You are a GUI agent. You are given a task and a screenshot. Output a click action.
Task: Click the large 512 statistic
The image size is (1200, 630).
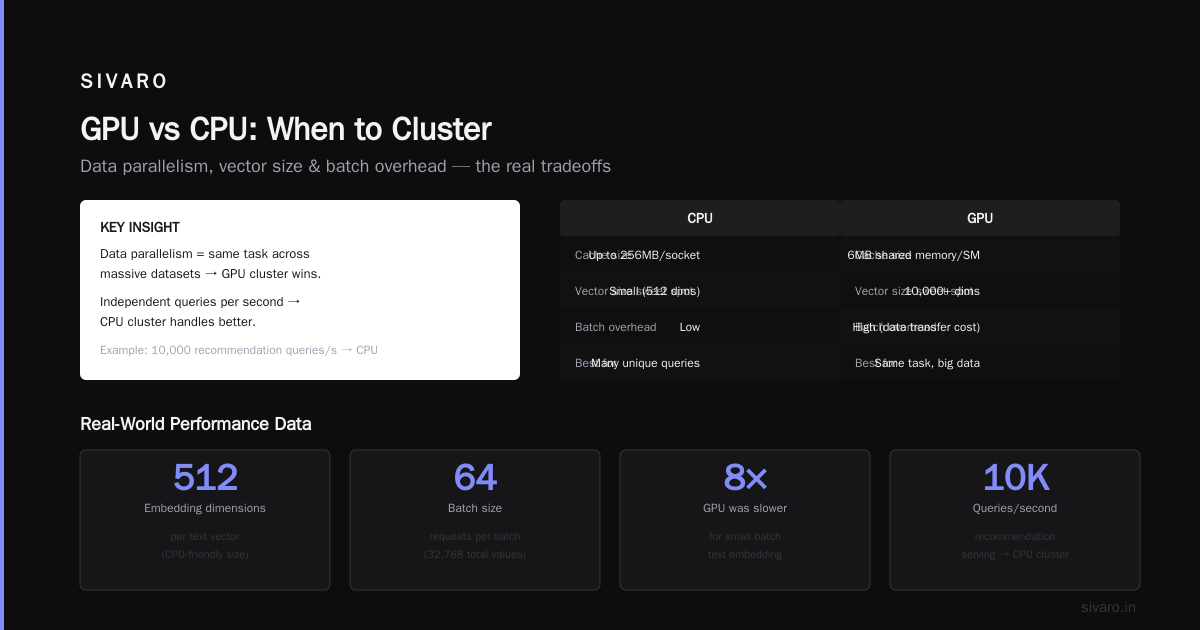click(x=205, y=478)
